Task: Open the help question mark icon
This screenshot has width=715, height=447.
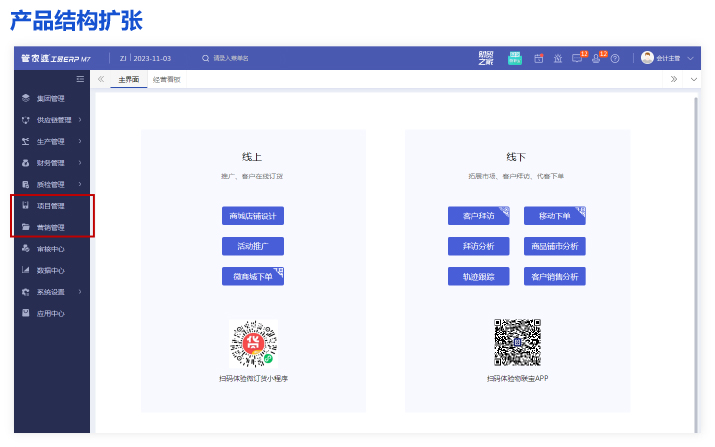Action: point(615,59)
